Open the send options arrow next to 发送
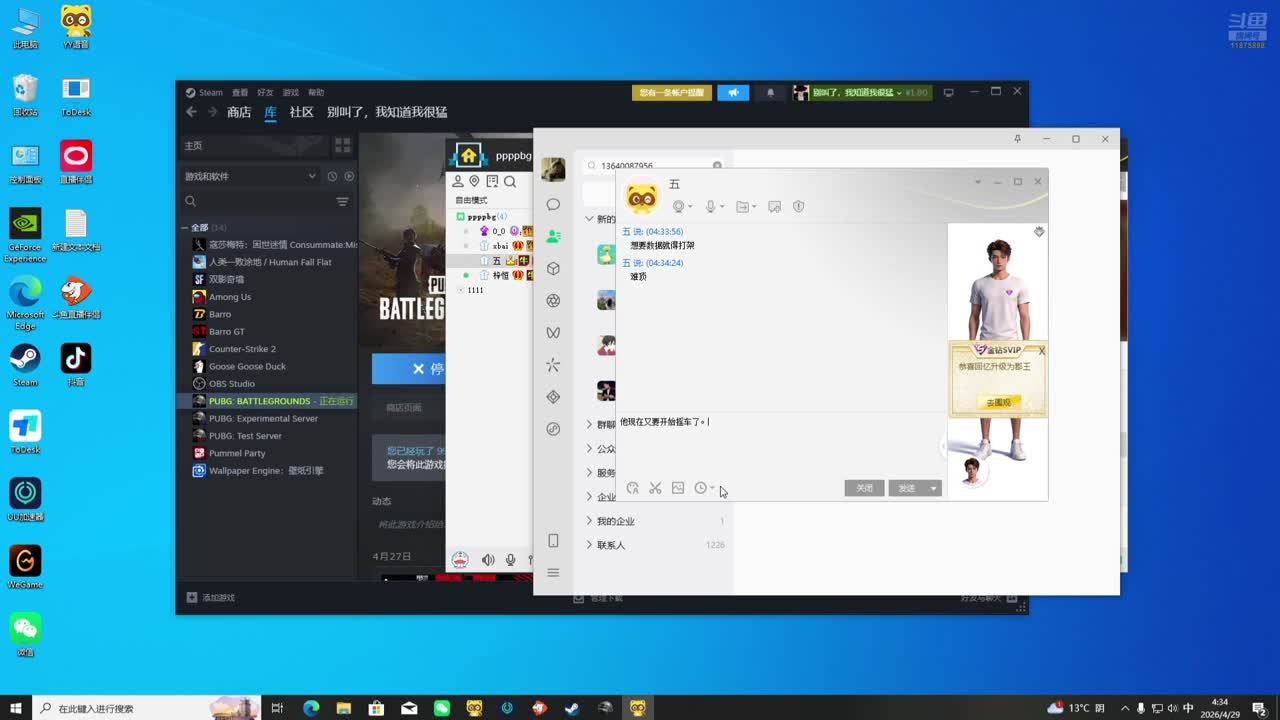1280x720 pixels. coord(933,488)
